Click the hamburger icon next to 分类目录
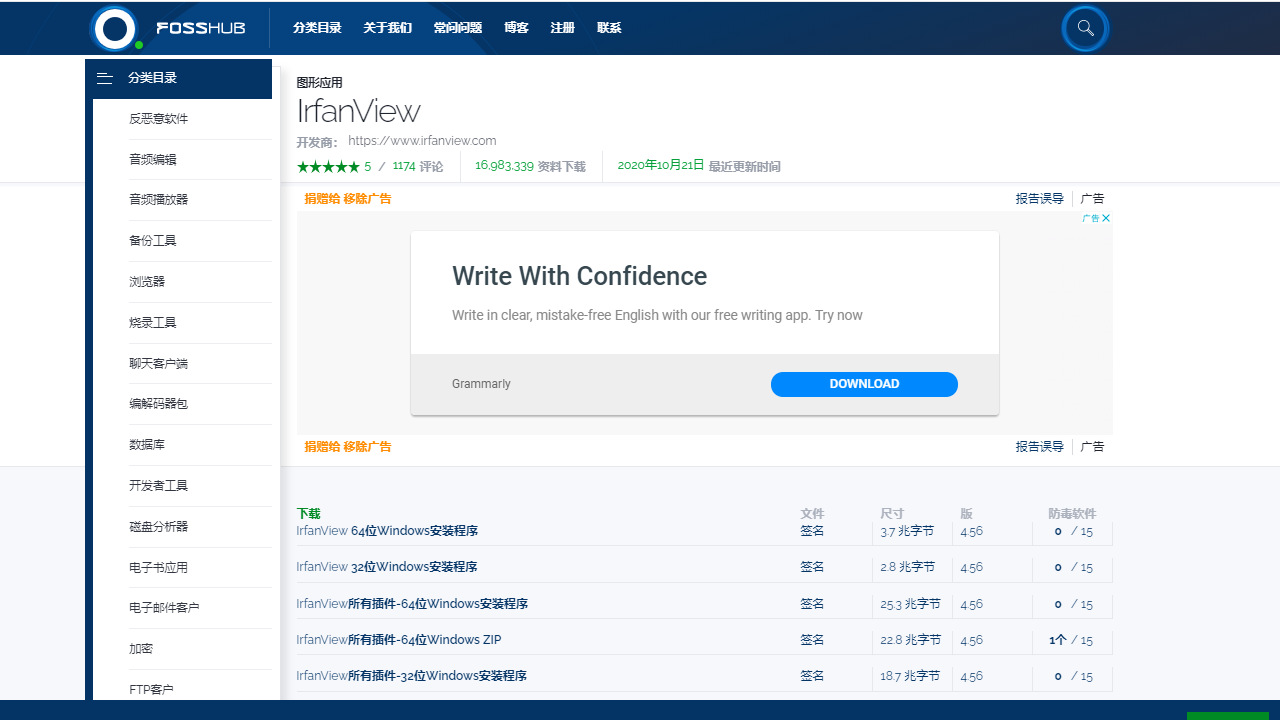The height and width of the screenshot is (720, 1280). [x=105, y=78]
